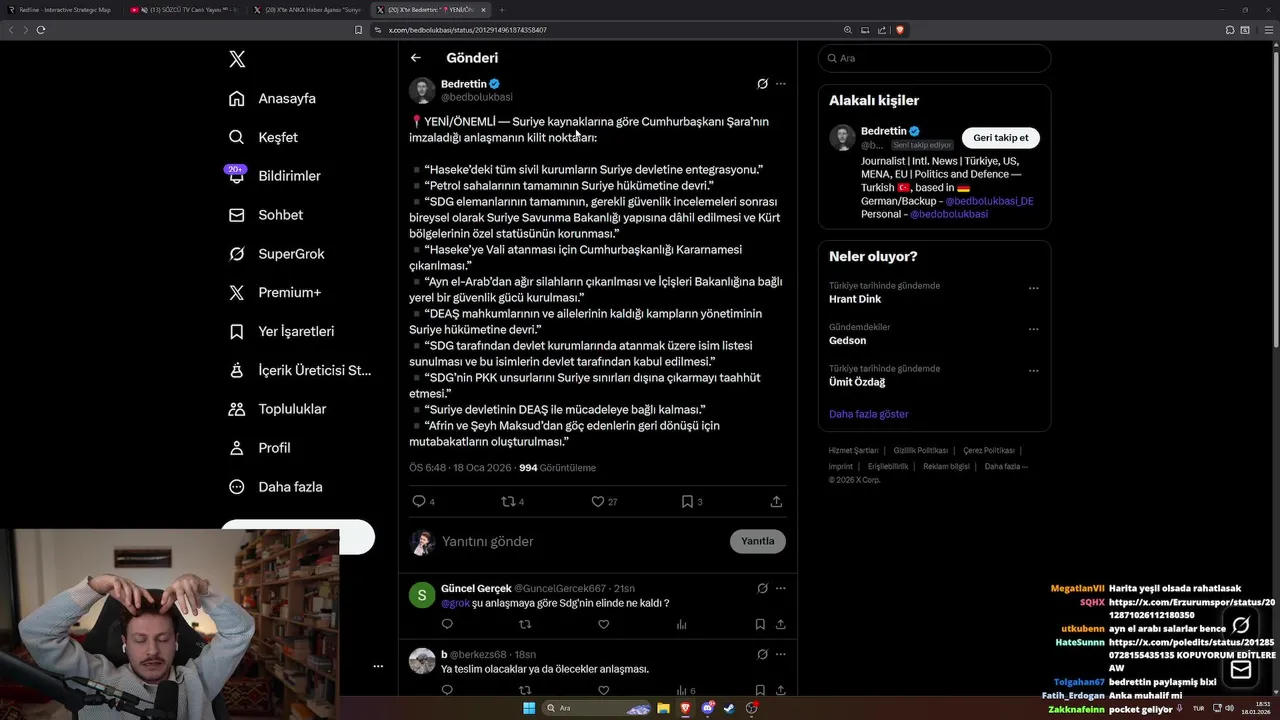Open Steam from taskbar
Viewport: 1280px width, 720px height.
729,708
